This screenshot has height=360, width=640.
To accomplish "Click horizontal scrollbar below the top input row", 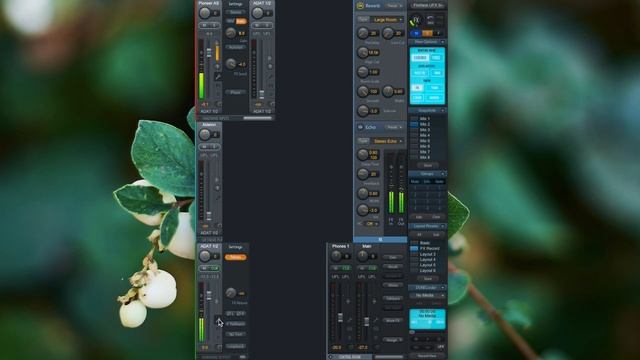I will pos(258,118).
